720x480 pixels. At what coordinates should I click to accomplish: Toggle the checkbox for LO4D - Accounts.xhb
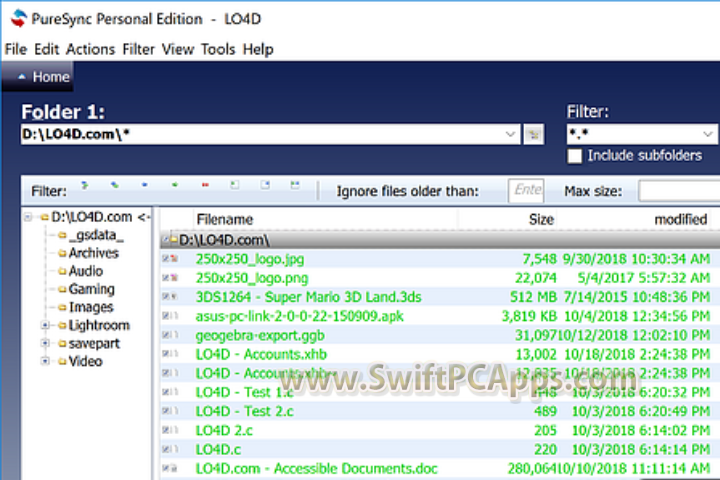166,354
